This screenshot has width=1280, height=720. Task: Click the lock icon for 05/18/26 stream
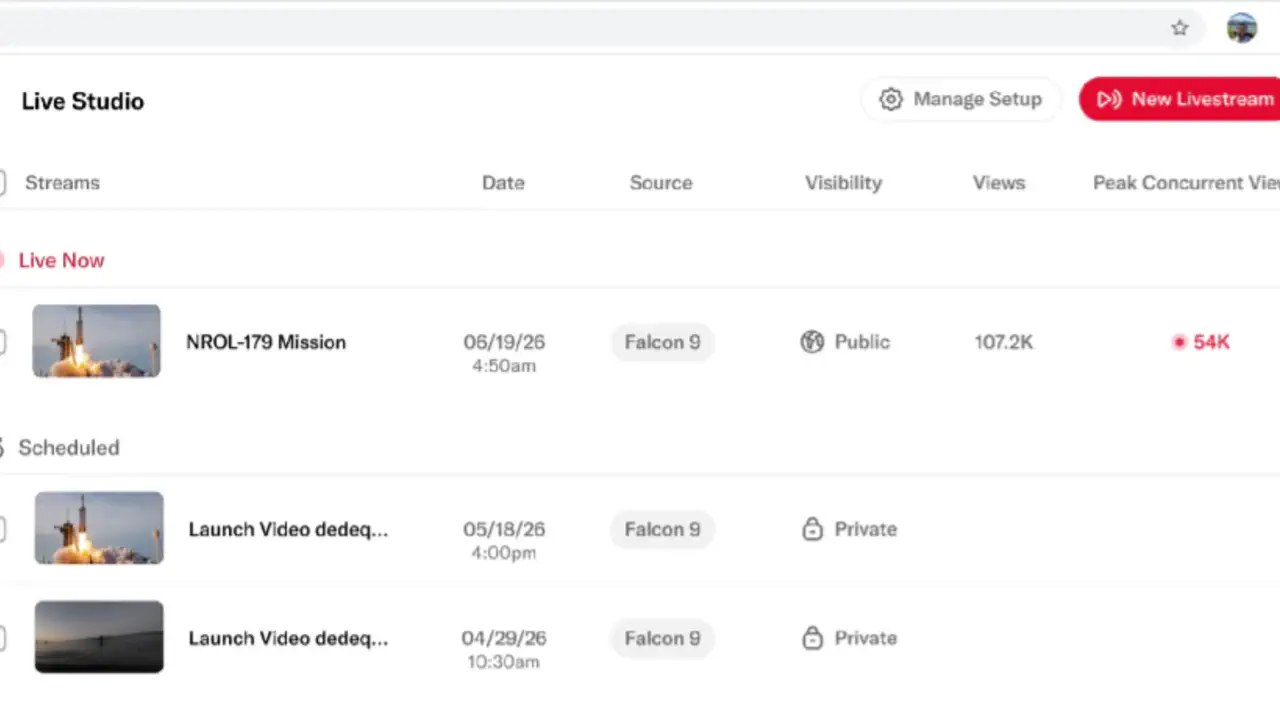pyautogui.click(x=813, y=529)
